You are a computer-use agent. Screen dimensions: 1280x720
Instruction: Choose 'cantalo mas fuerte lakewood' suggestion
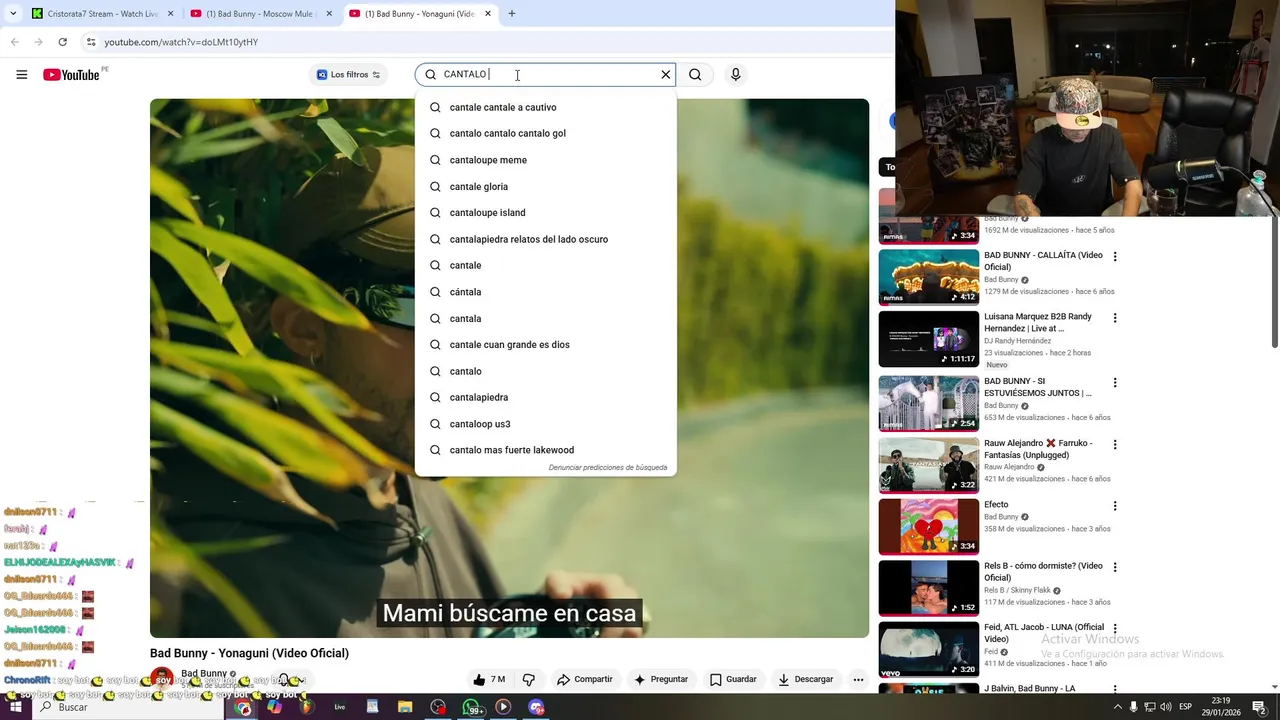coord(546,450)
